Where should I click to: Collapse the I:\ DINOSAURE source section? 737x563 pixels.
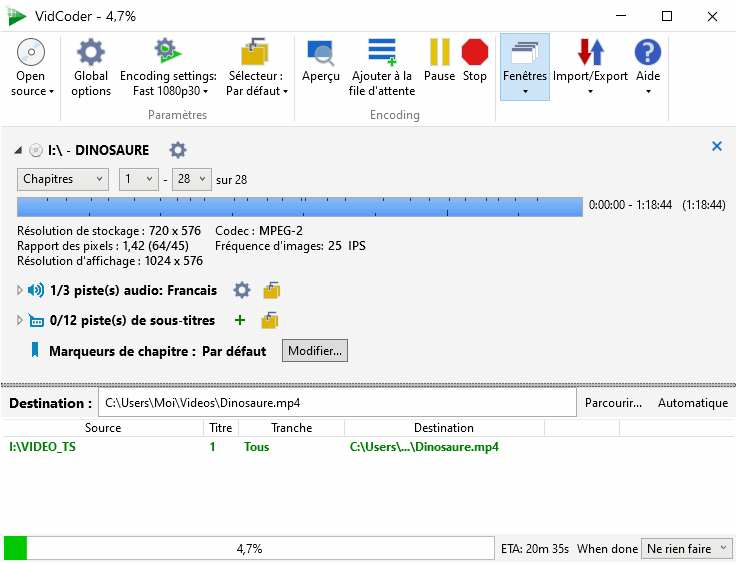(18, 150)
